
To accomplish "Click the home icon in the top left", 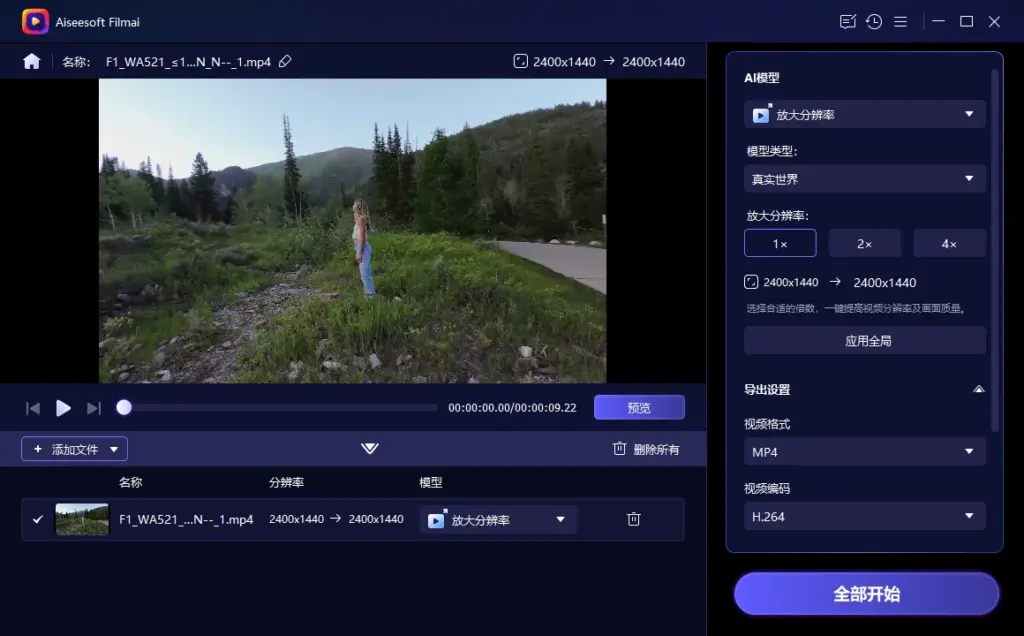I will [31, 61].
